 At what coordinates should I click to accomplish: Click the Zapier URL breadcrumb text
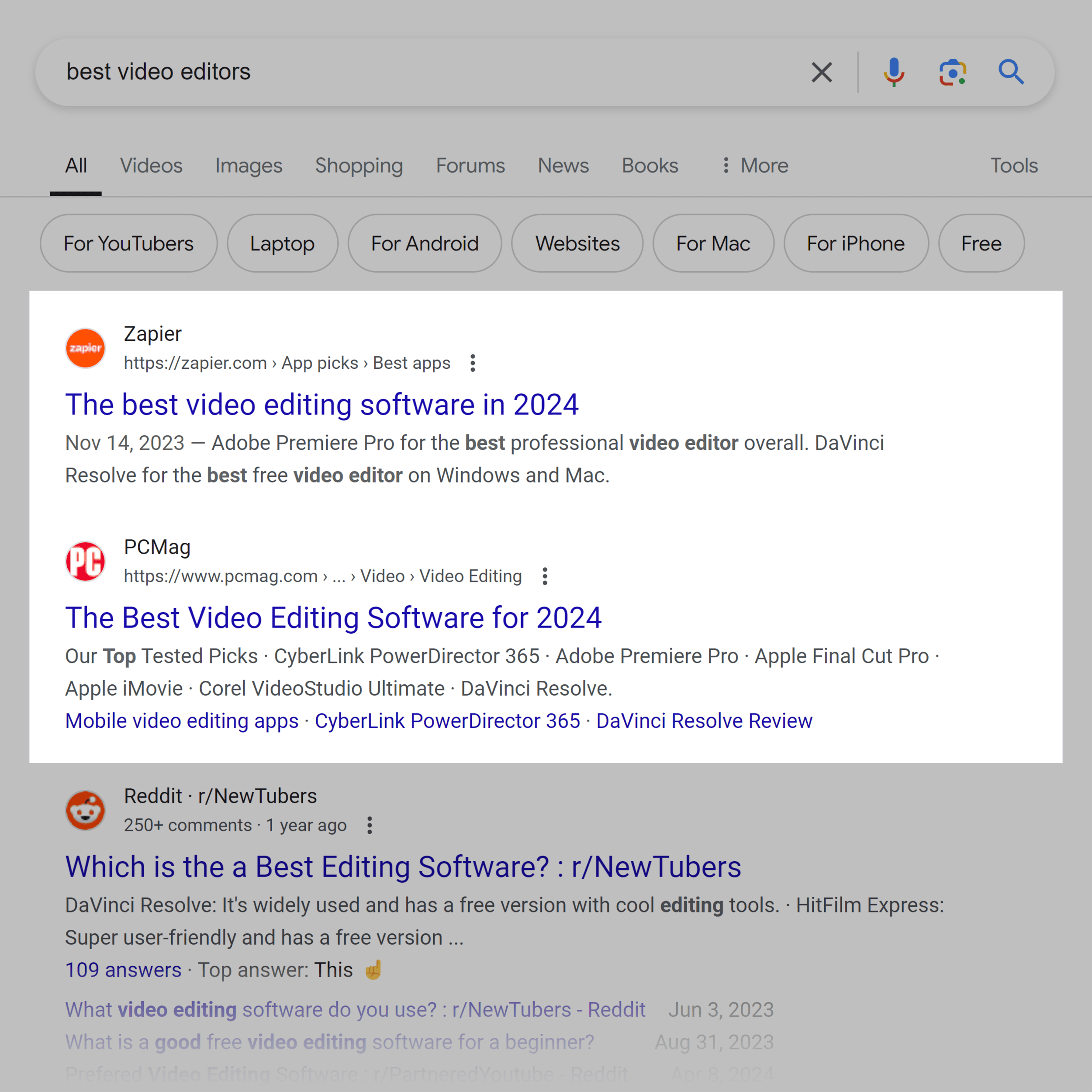[x=287, y=363]
